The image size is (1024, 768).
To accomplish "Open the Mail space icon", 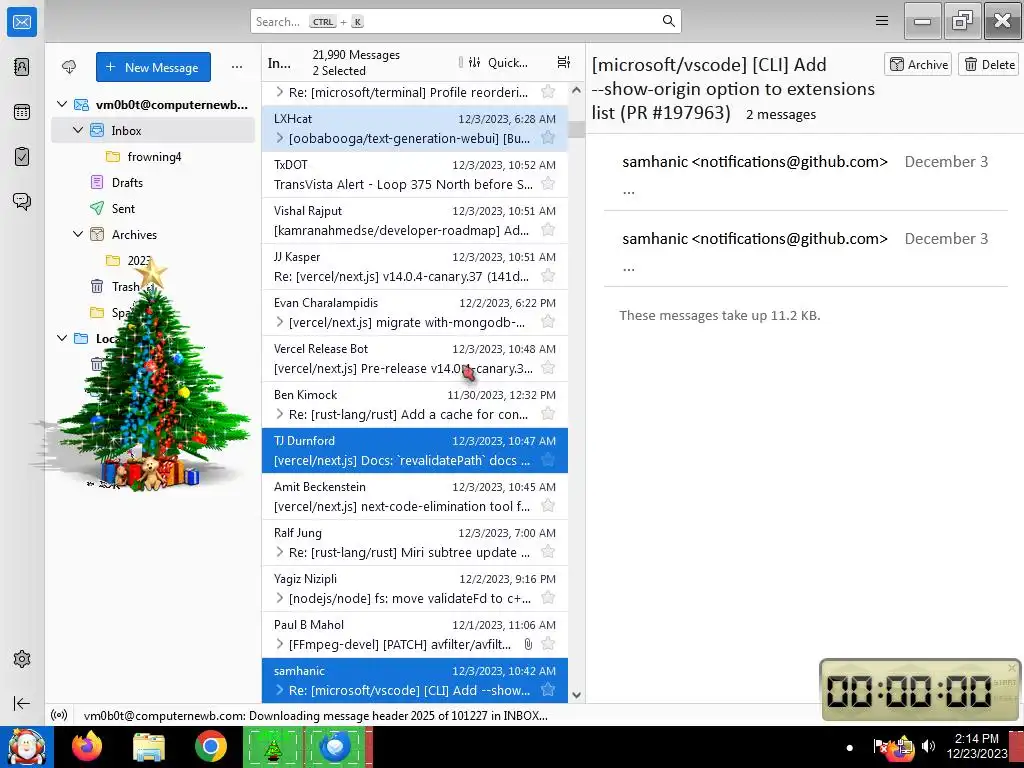I will pyautogui.click(x=22, y=22).
